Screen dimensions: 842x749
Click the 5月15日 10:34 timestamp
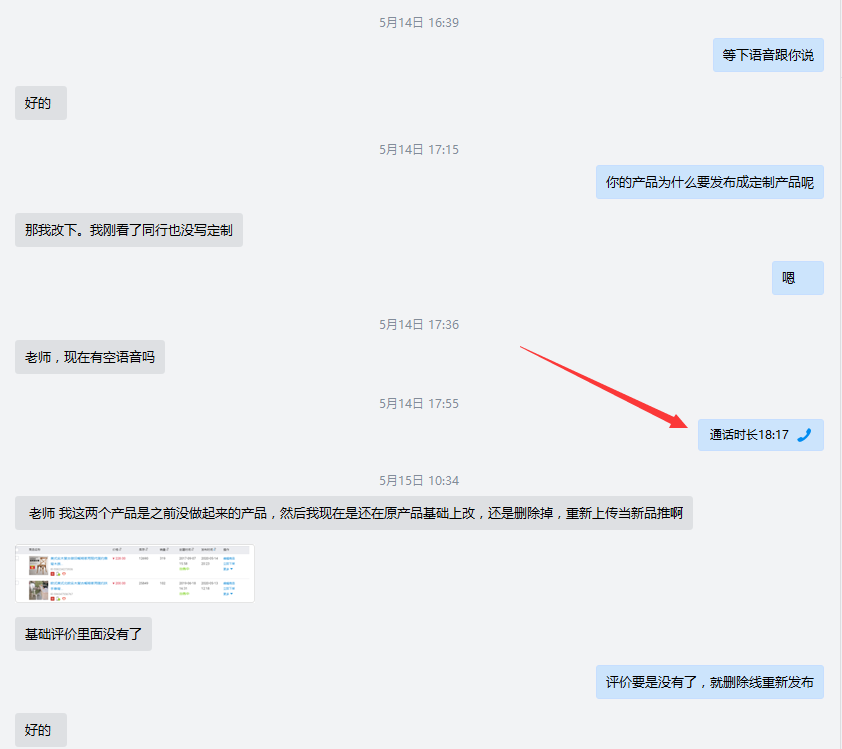point(419,480)
